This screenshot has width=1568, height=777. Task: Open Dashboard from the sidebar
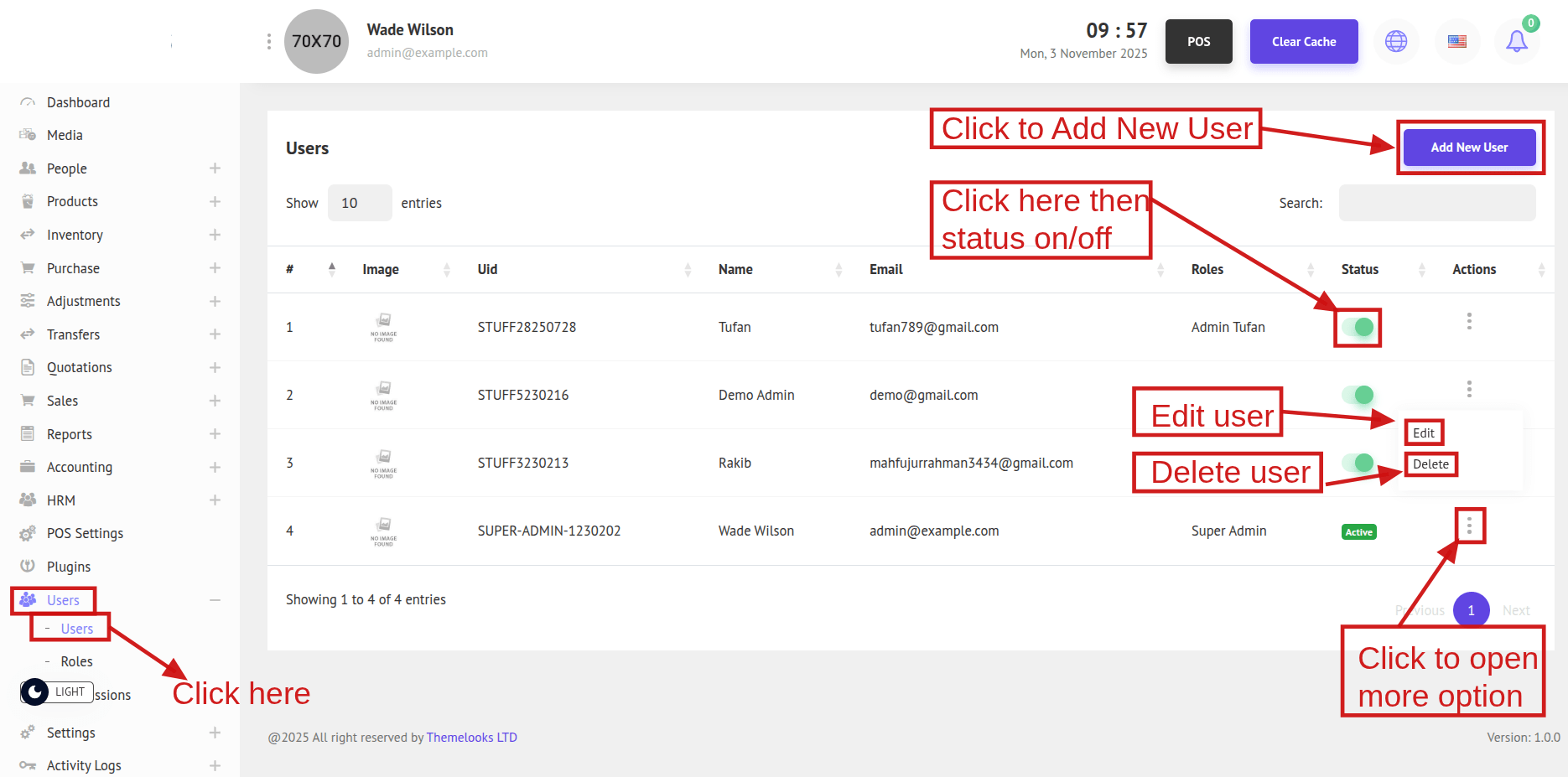point(78,102)
